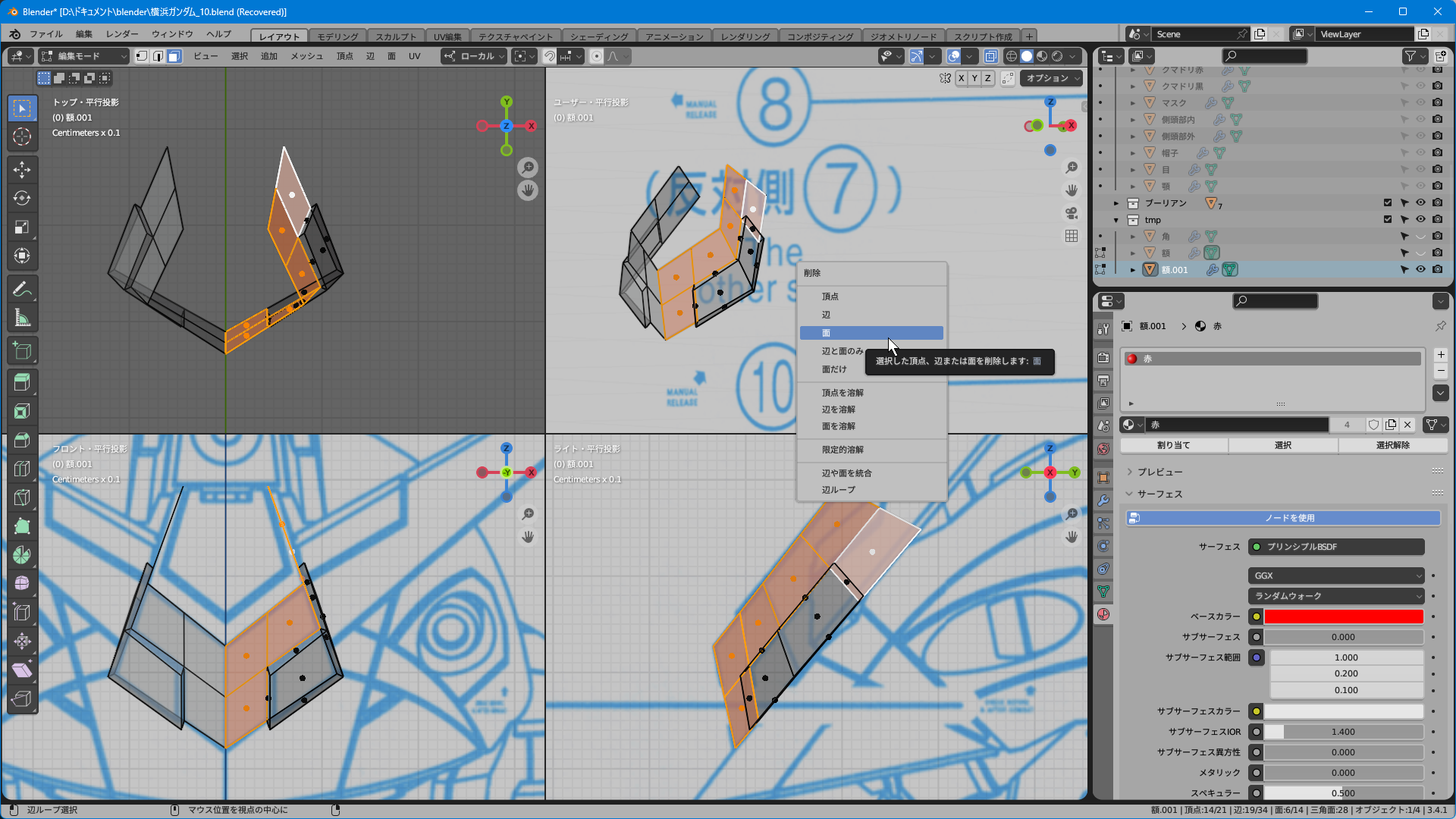1456x819 pixels.
Task: Select the 3D Cursor tool
Action: tap(22, 137)
